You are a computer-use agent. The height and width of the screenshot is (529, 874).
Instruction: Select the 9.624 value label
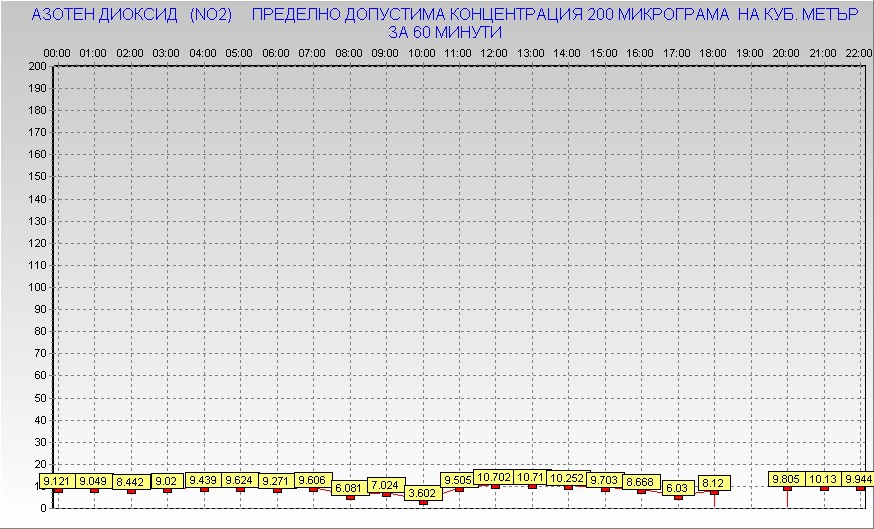240,480
